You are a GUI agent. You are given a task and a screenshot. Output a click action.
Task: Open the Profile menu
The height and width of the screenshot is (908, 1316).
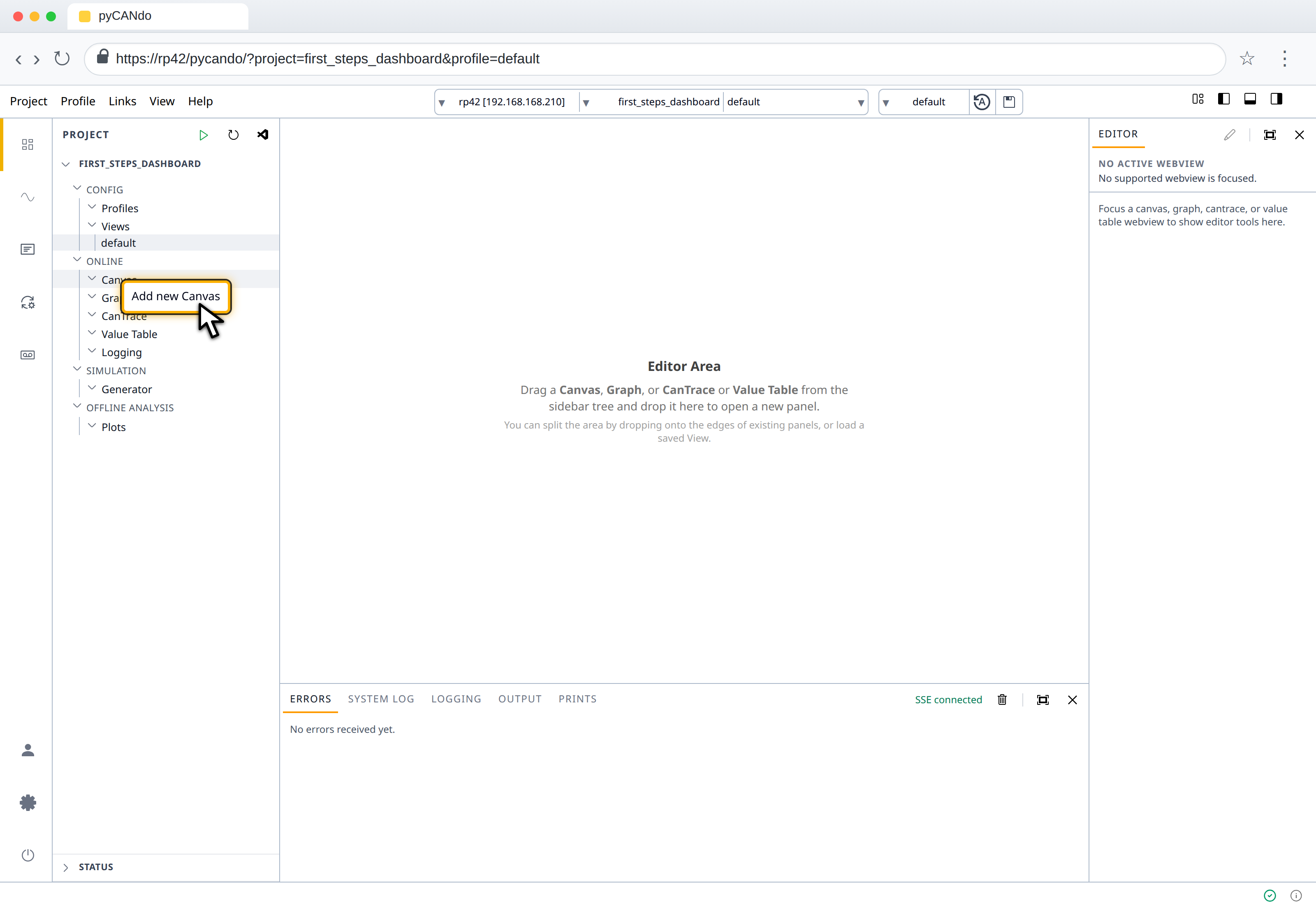pyautogui.click(x=78, y=101)
